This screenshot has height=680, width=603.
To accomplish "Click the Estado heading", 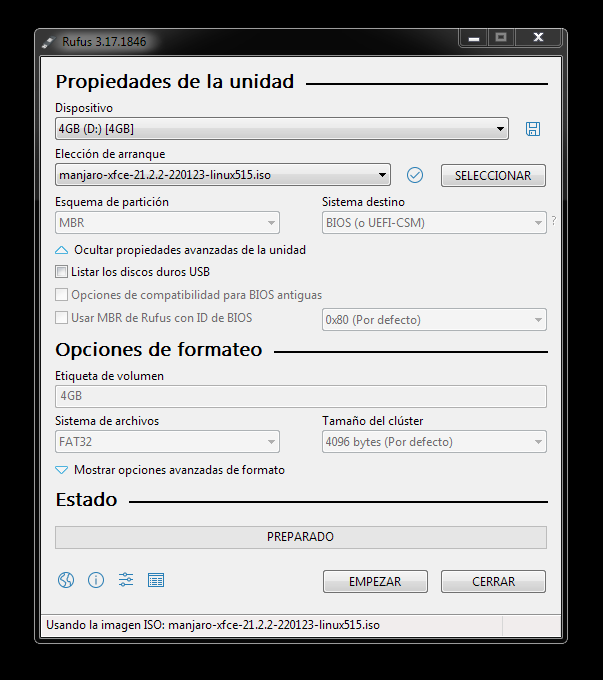I will [86, 500].
